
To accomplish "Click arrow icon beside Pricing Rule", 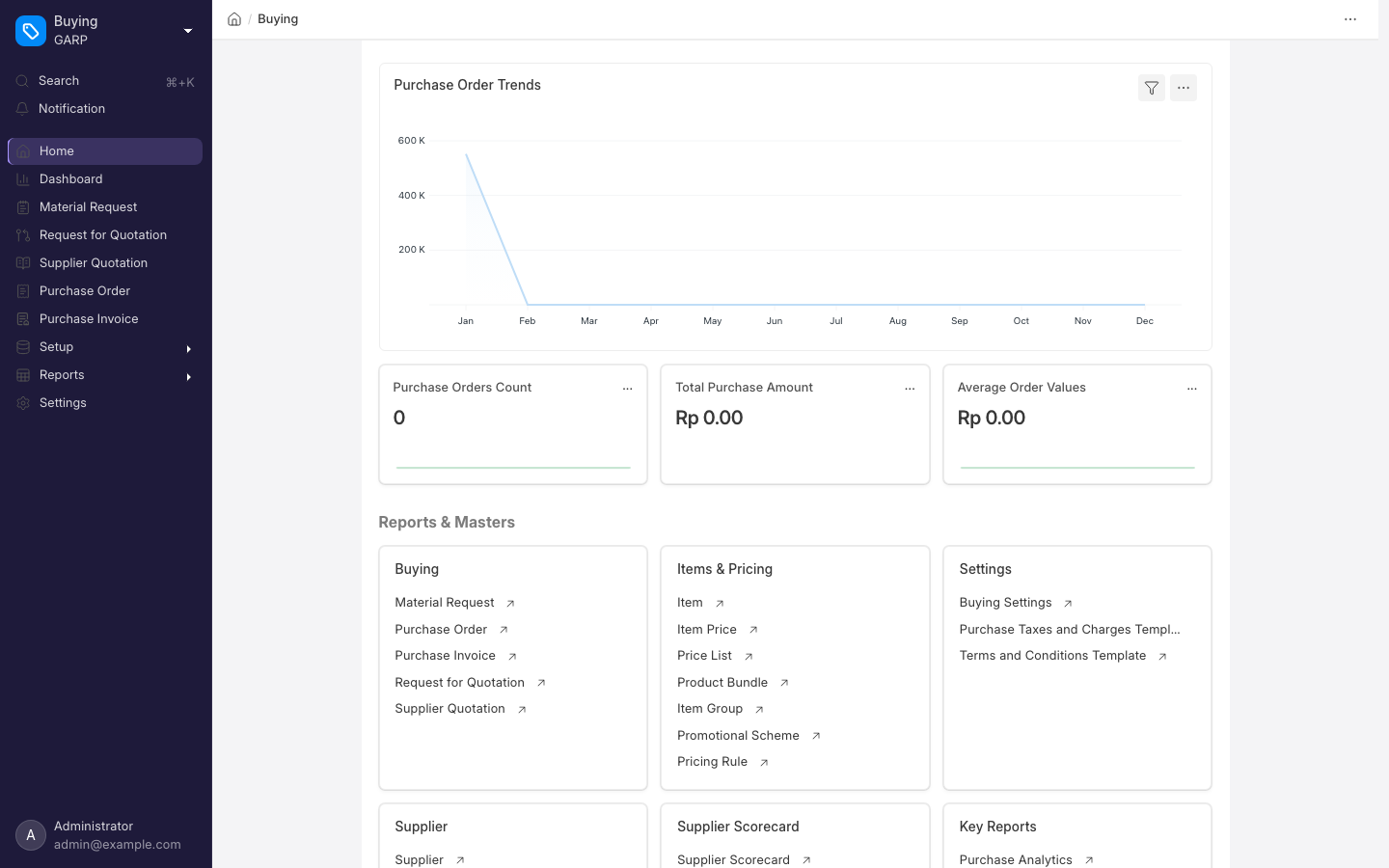I will coord(764,763).
